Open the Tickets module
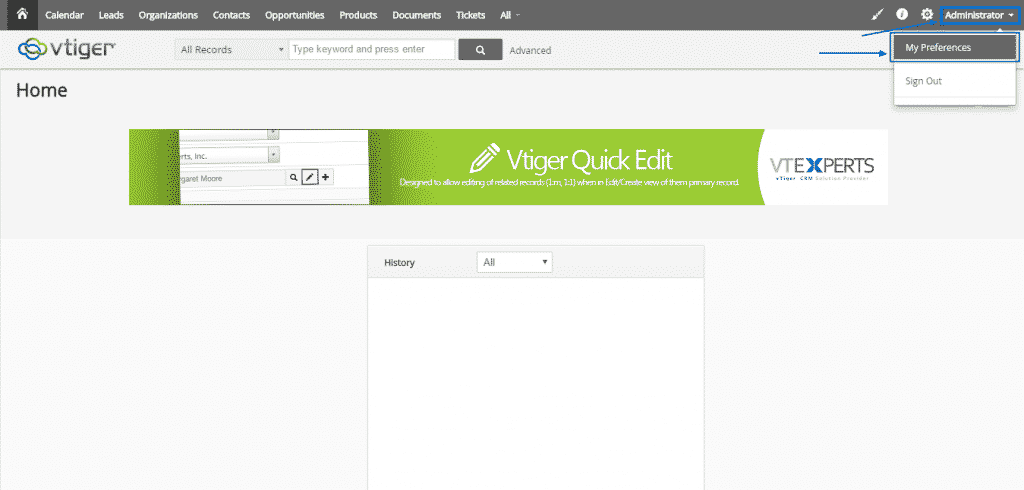 click(x=470, y=15)
